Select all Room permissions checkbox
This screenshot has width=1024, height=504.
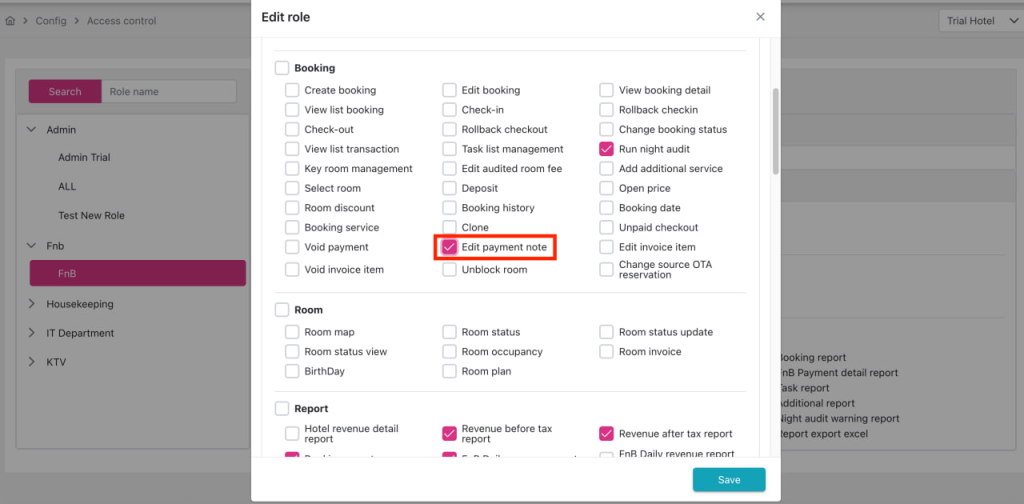pos(282,310)
